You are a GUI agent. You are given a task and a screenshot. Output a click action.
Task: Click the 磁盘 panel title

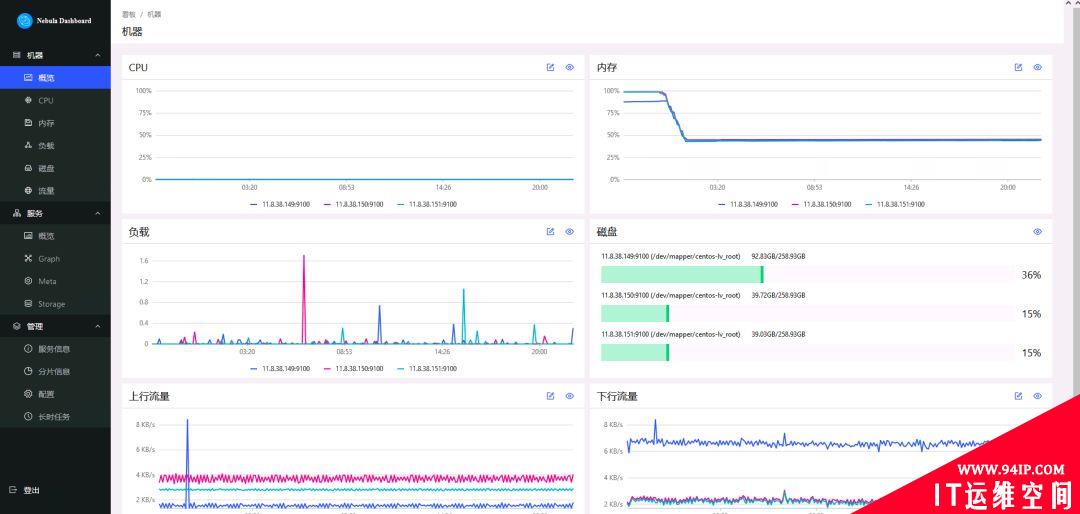[x=607, y=232]
